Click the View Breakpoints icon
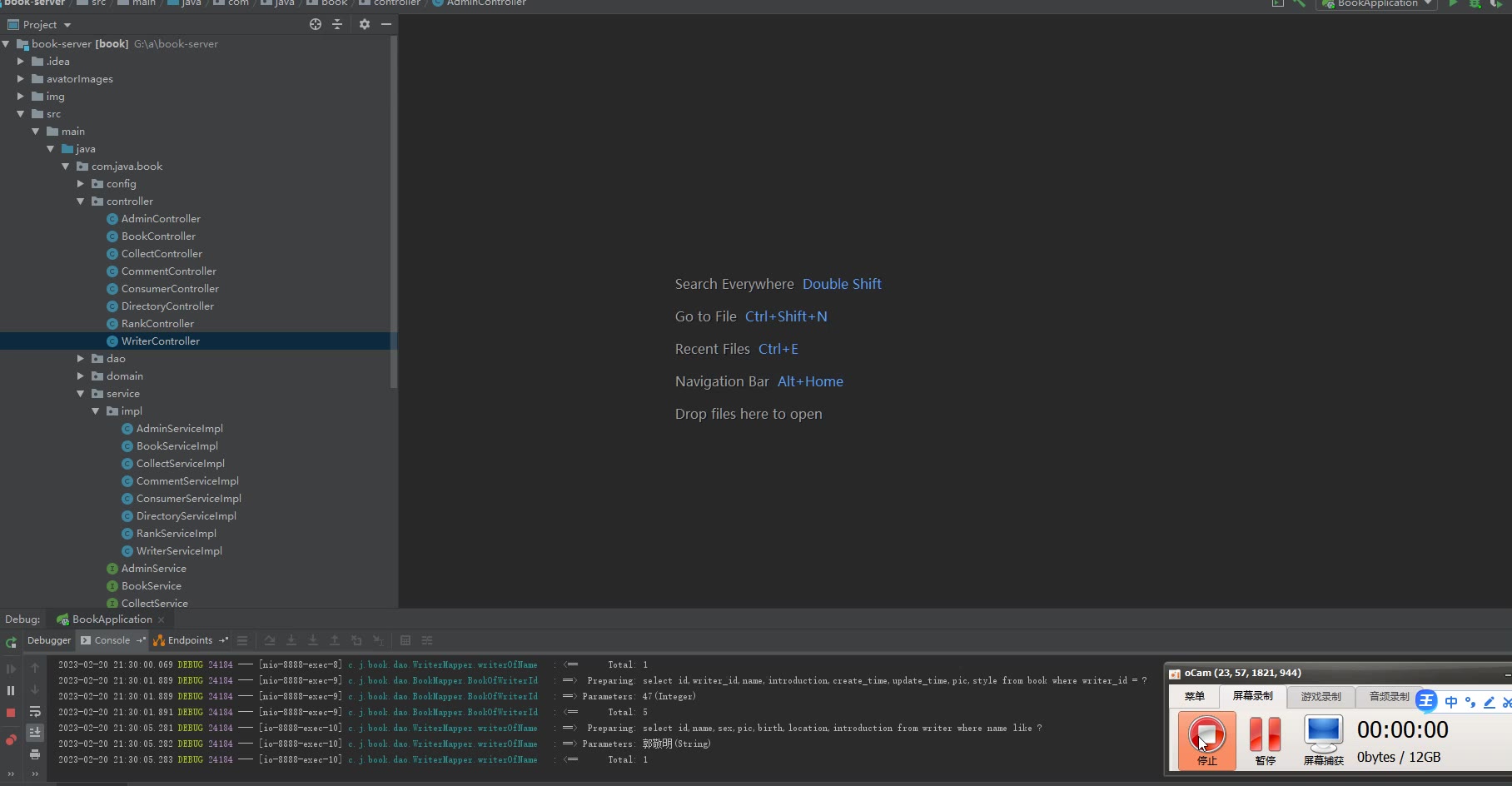 tap(11, 739)
